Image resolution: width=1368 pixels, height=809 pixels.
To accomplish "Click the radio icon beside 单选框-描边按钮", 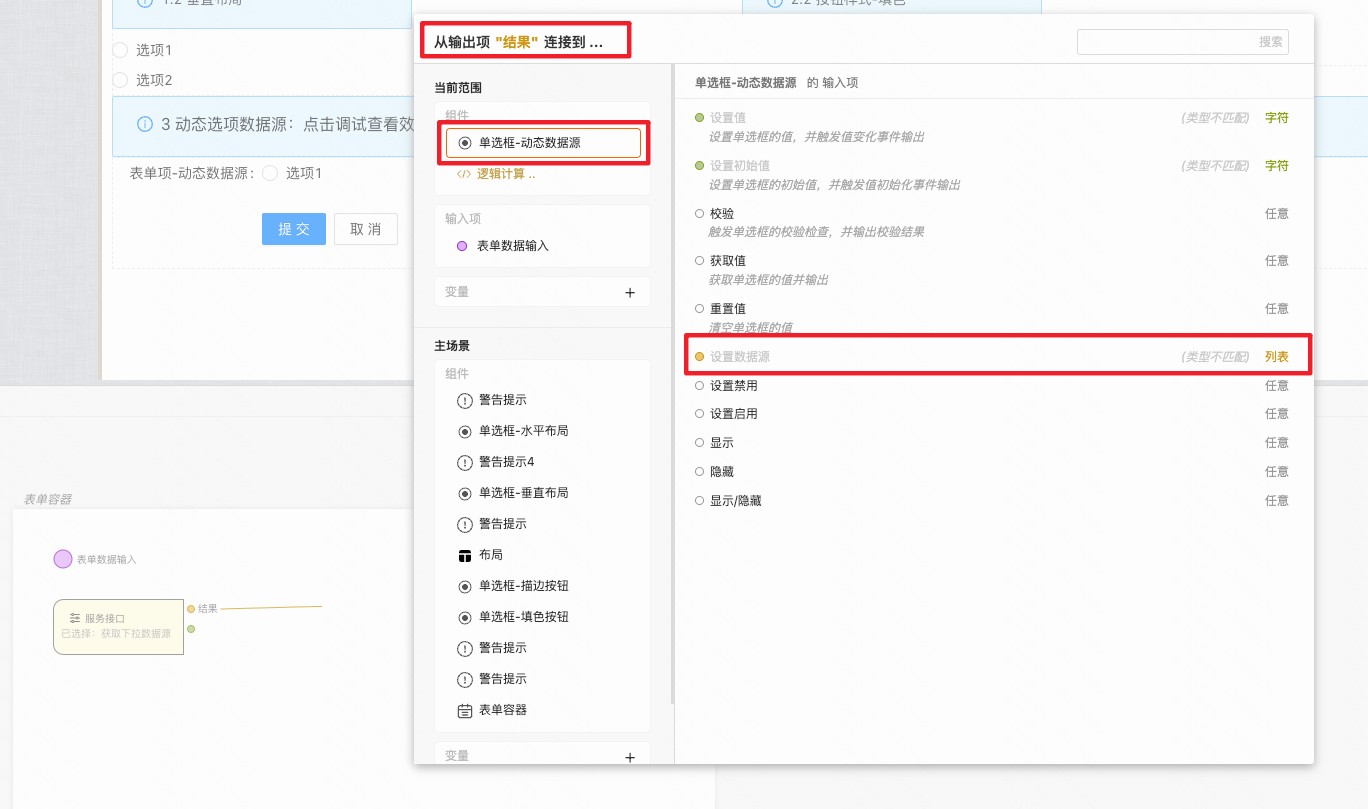I will click(x=465, y=587).
